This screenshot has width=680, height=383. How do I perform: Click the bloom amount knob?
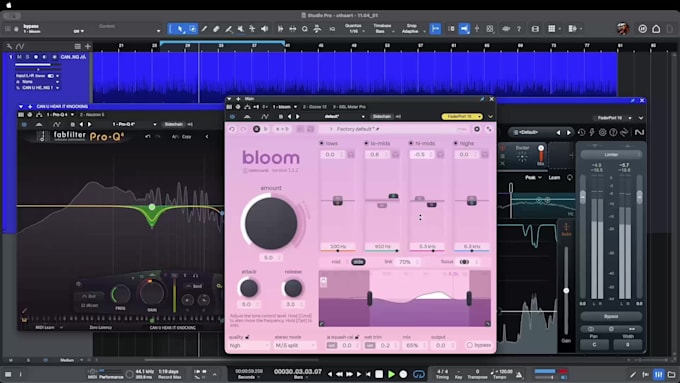click(x=271, y=223)
